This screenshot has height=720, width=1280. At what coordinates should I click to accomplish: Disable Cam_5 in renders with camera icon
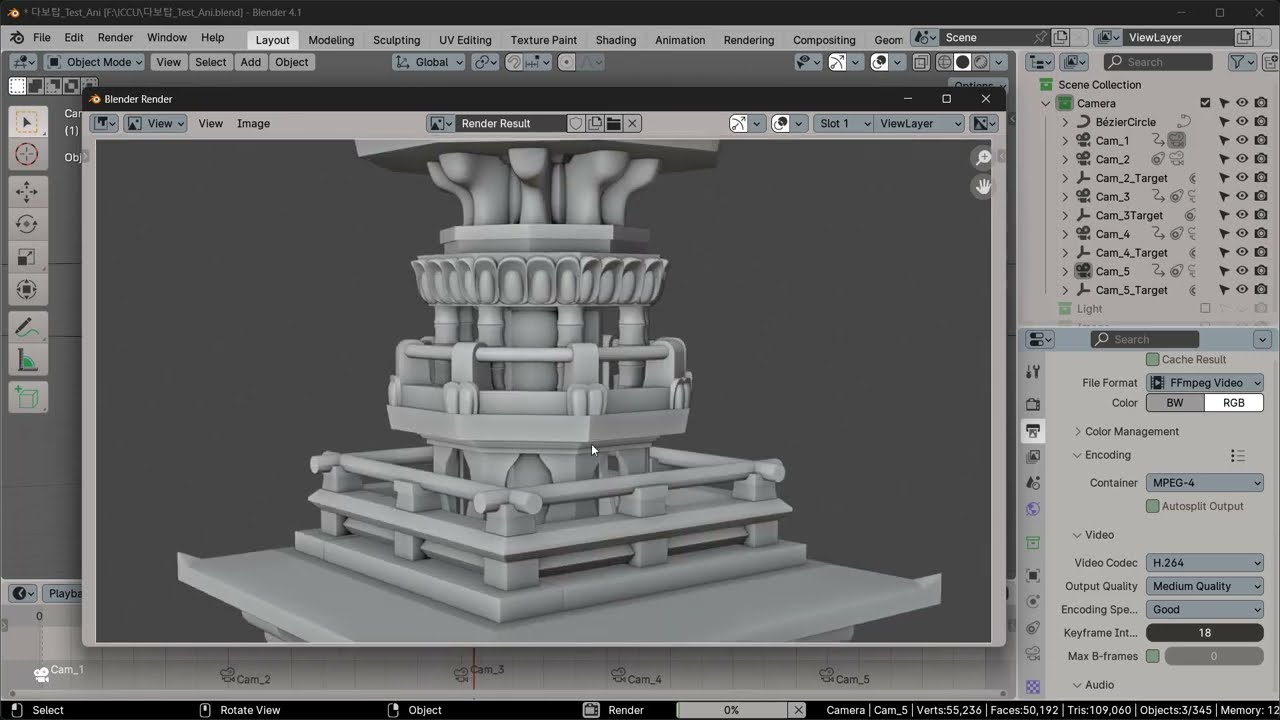[1260, 271]
